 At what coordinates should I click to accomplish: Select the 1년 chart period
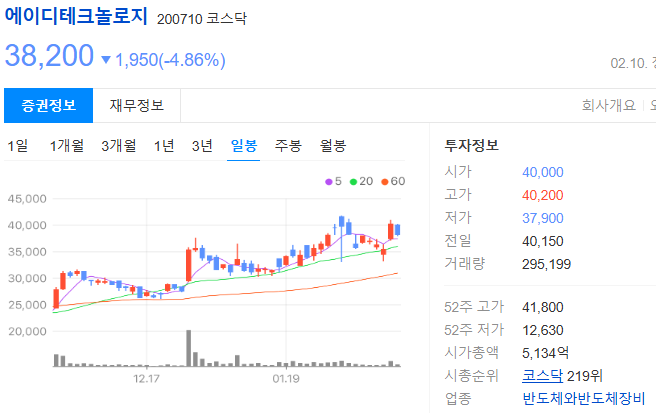164,146
